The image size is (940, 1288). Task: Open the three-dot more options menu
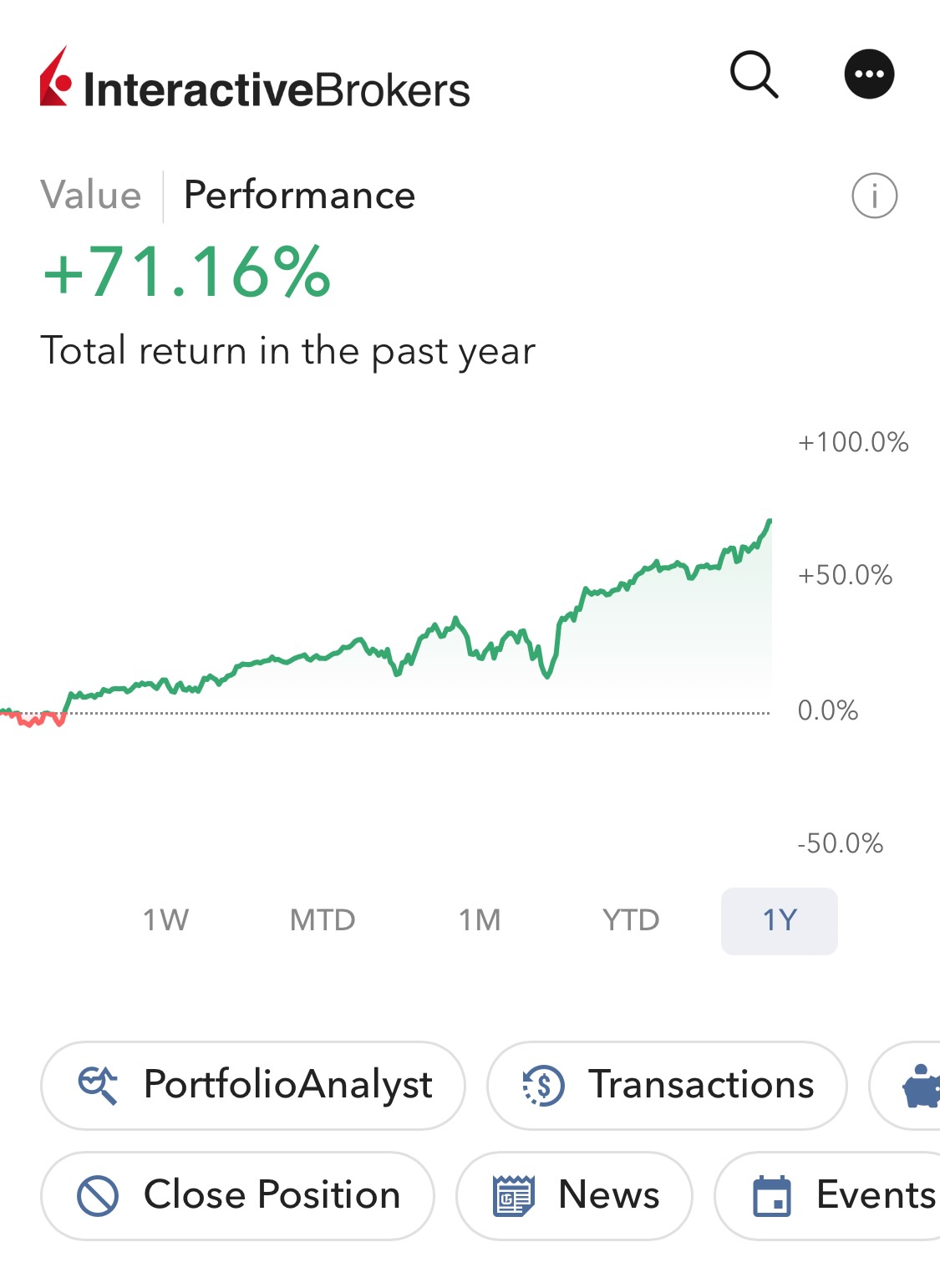pyautogui.click(x=869, y=74)
